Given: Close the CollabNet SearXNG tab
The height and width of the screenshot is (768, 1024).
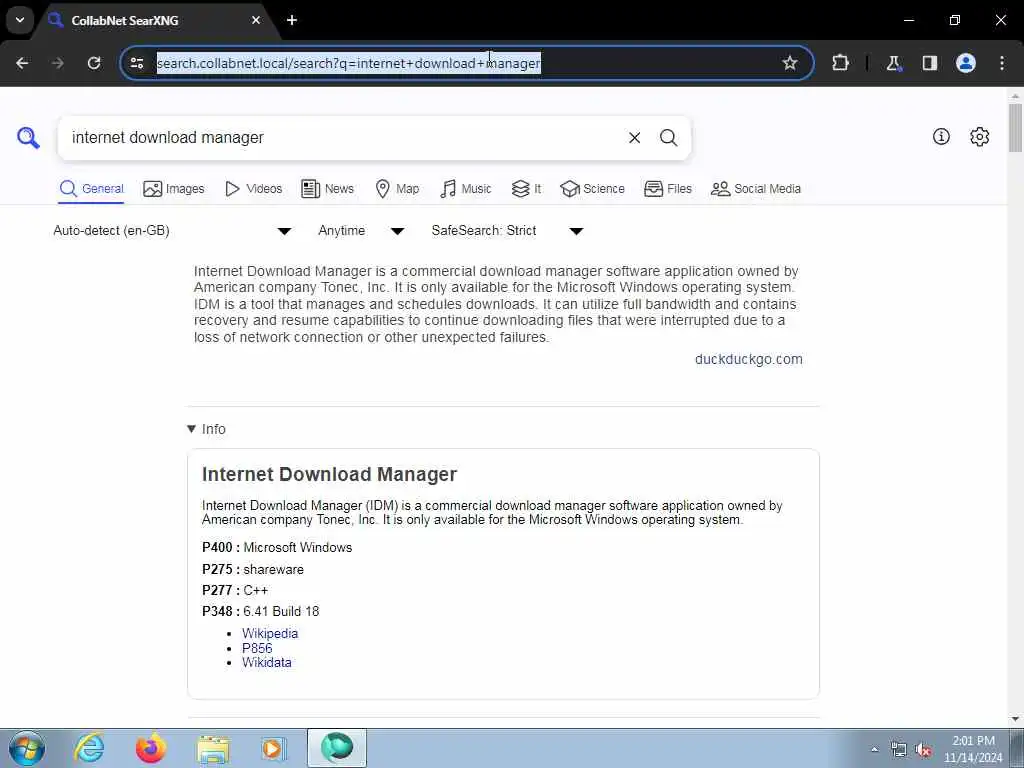Looking at the screenshot, I should [256, 20].
